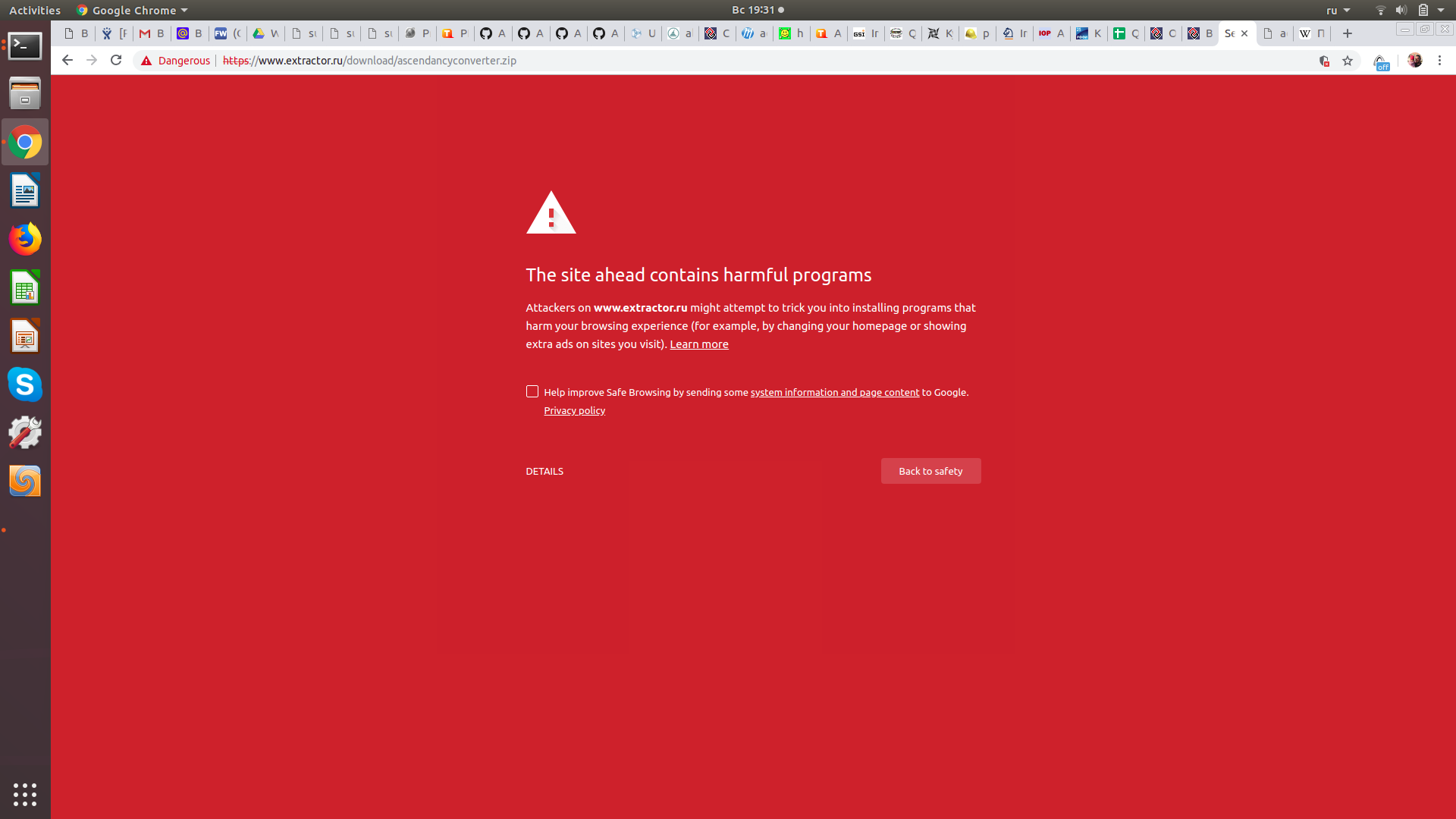Click the red Dangerous warning indicator

coord(176,61)
